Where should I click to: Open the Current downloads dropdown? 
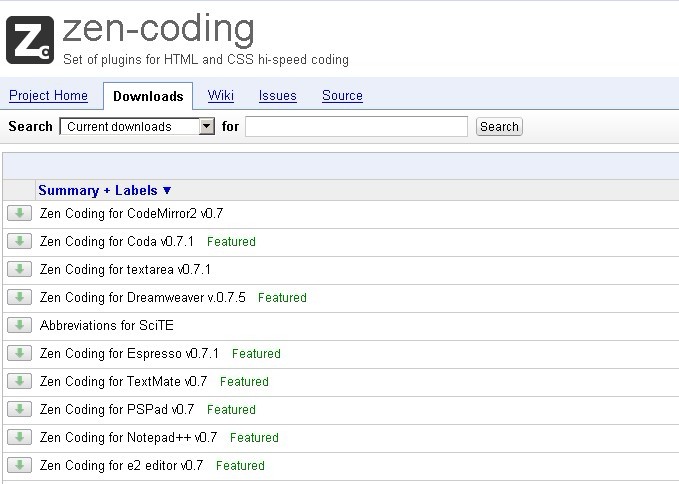coord(137,126)
